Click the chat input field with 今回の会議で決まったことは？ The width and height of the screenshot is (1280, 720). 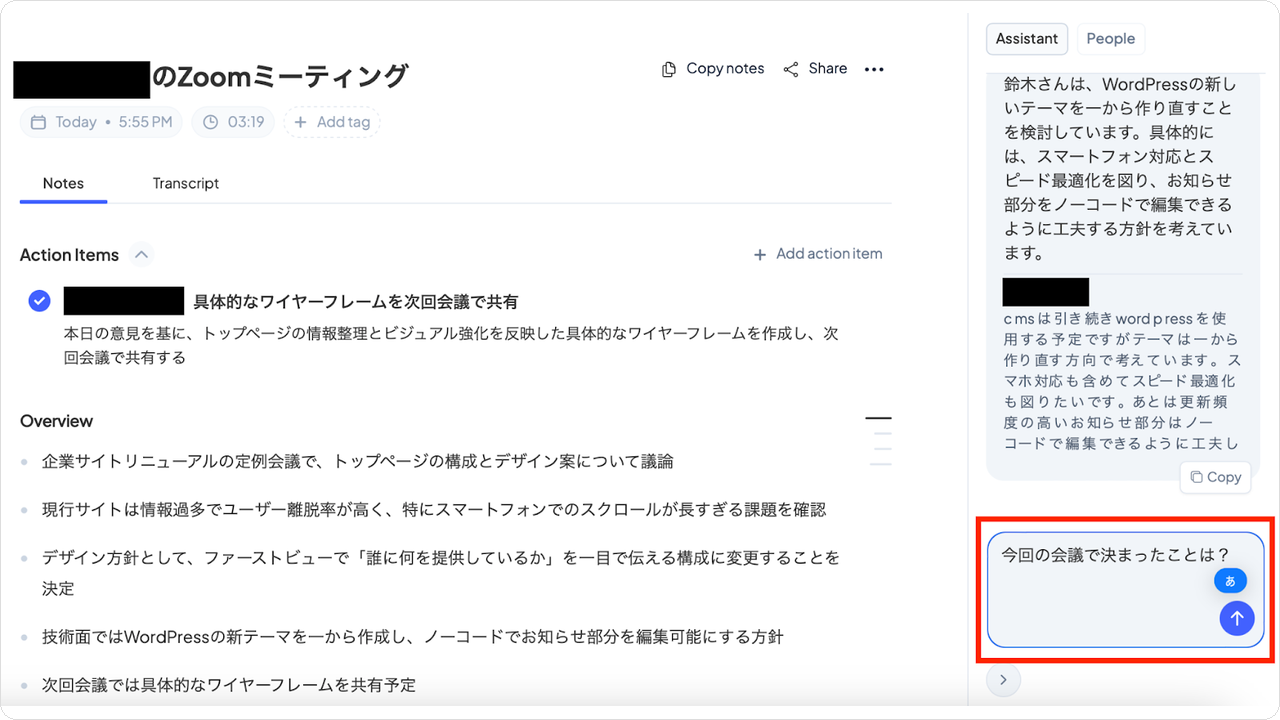(1125, 590)
